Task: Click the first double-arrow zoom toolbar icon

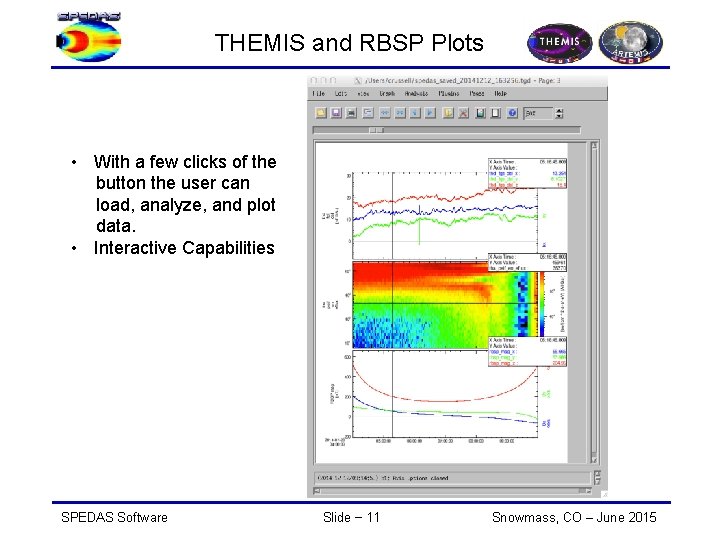Action: tap(385, 112)
